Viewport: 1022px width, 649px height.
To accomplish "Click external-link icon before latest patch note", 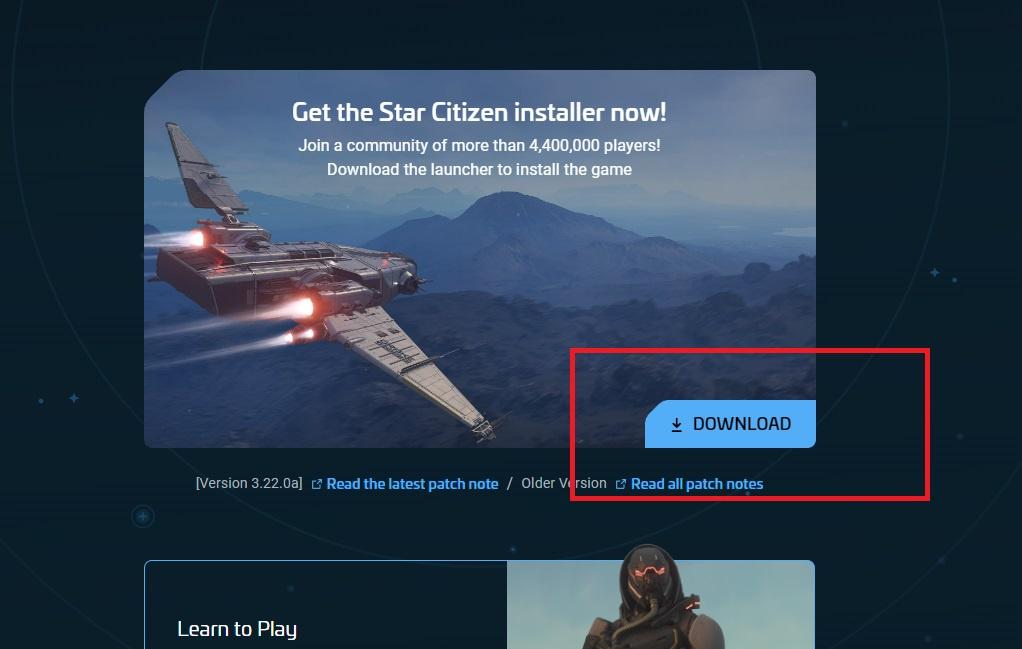I will point(317,484).
